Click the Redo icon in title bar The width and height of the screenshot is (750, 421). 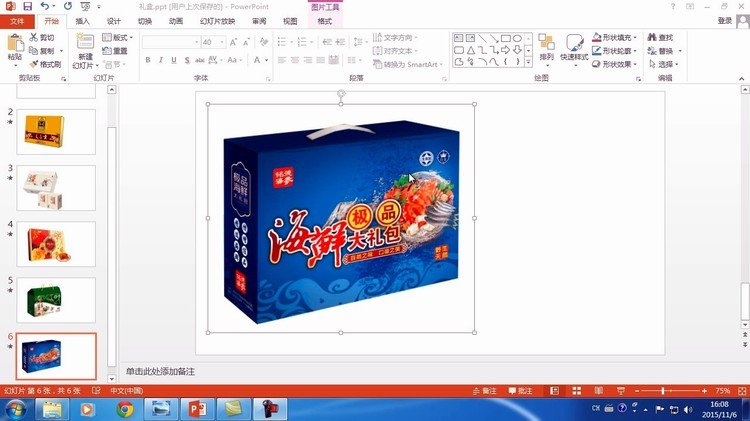coord(67,6)
